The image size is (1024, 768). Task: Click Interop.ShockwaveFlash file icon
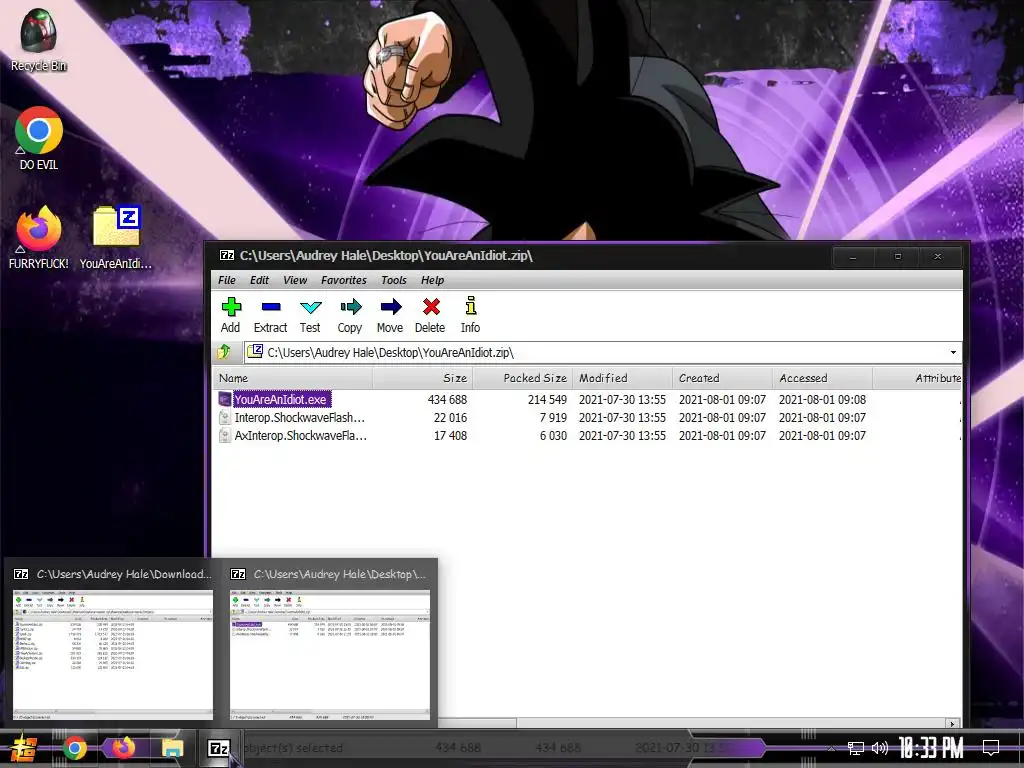[x=225, y=417]
